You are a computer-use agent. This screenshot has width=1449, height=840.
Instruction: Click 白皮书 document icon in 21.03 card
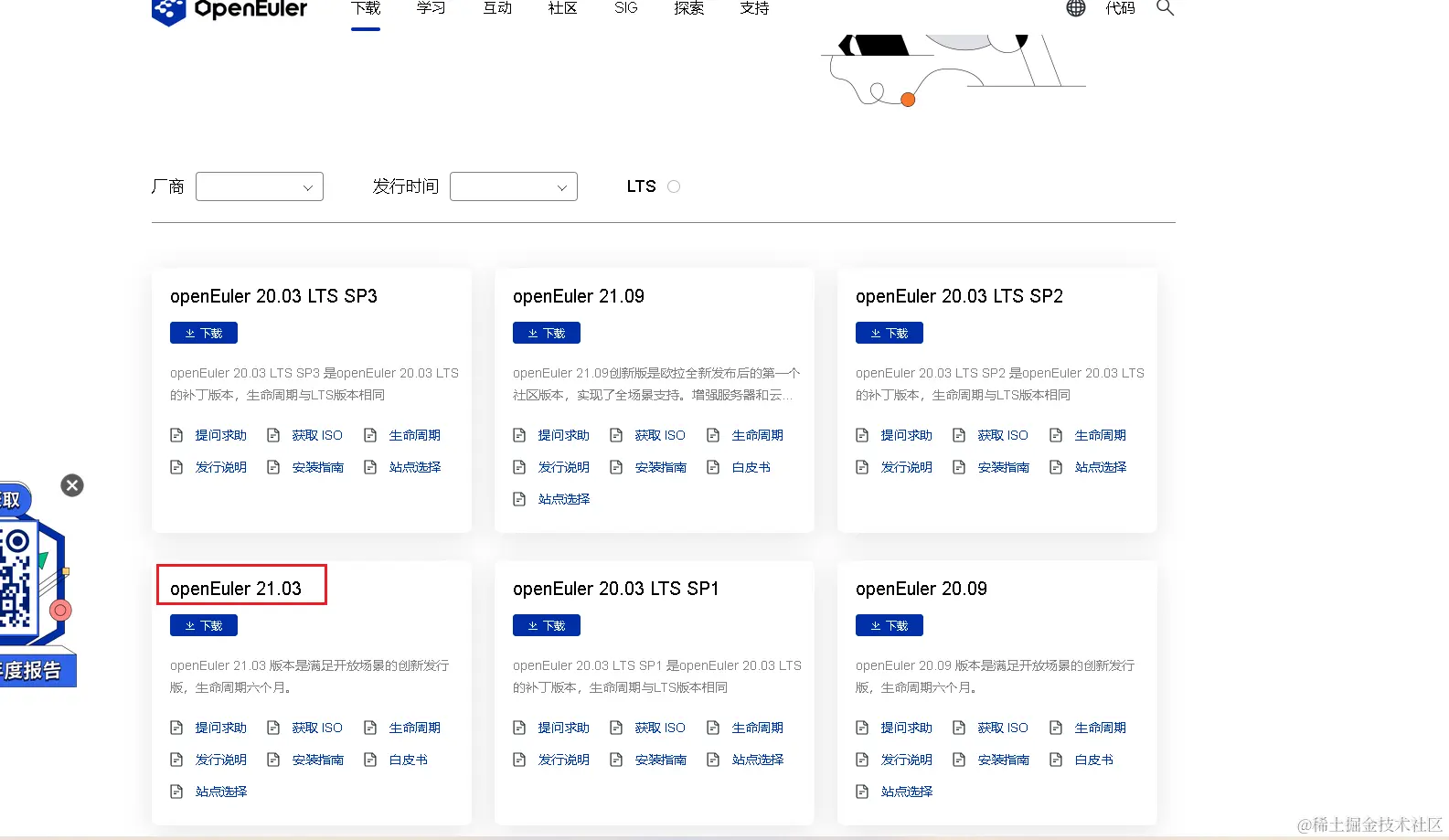370,760
